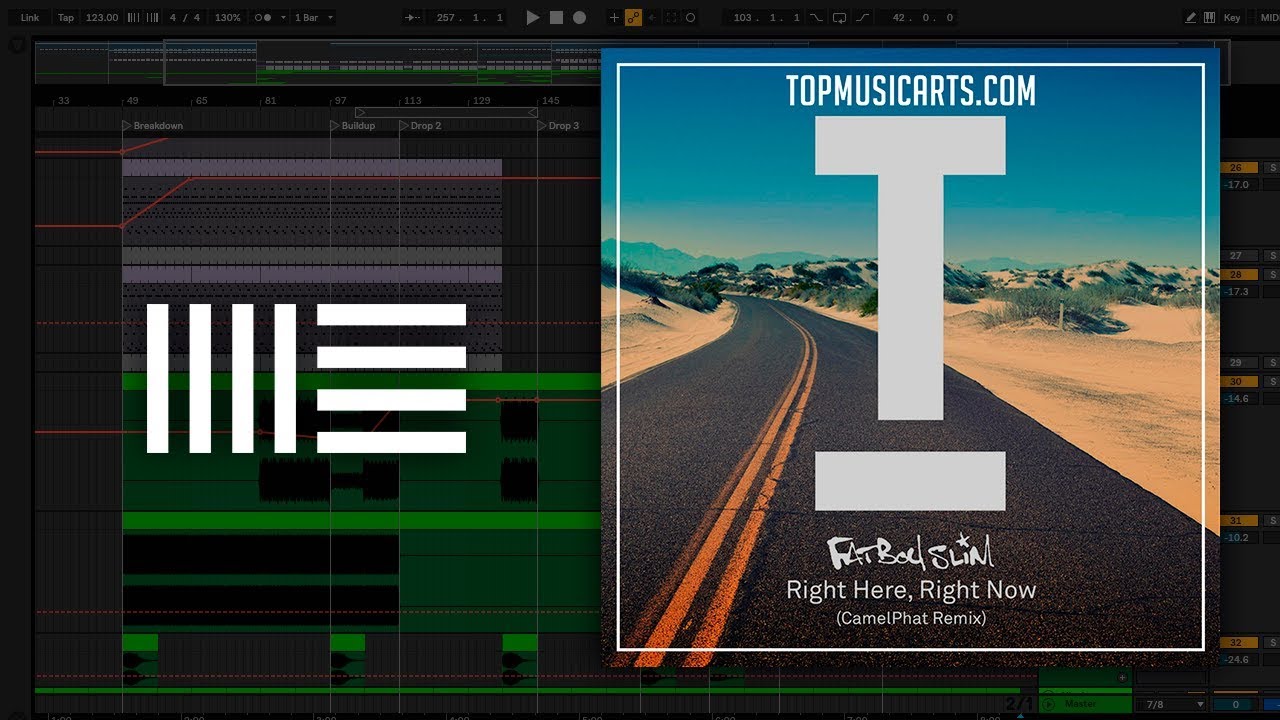1280x720 pixels.
Task: Click the Re-enable Automation arrow icon
Action: [652, 18]
